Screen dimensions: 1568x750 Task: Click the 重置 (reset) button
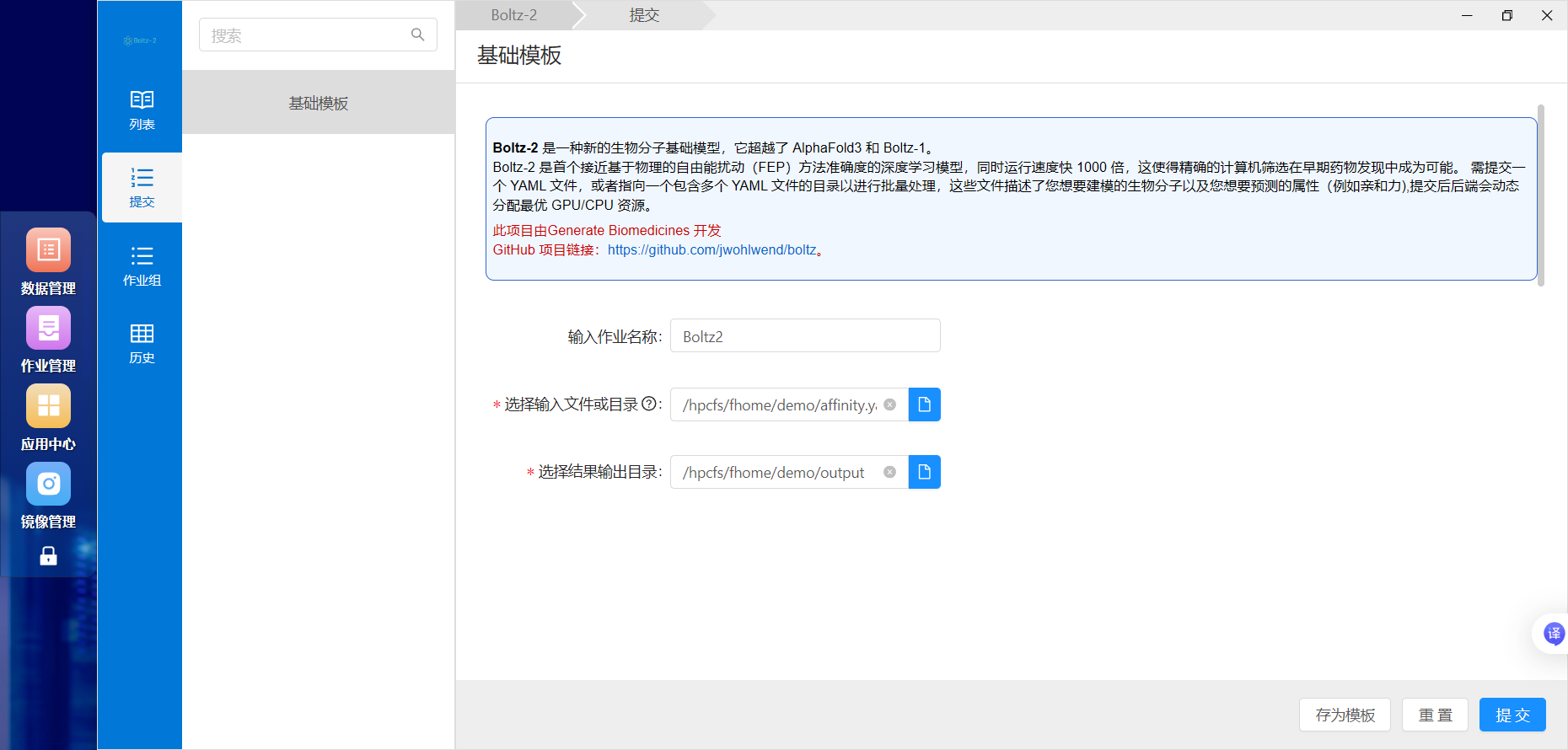tap(1435, 715)
